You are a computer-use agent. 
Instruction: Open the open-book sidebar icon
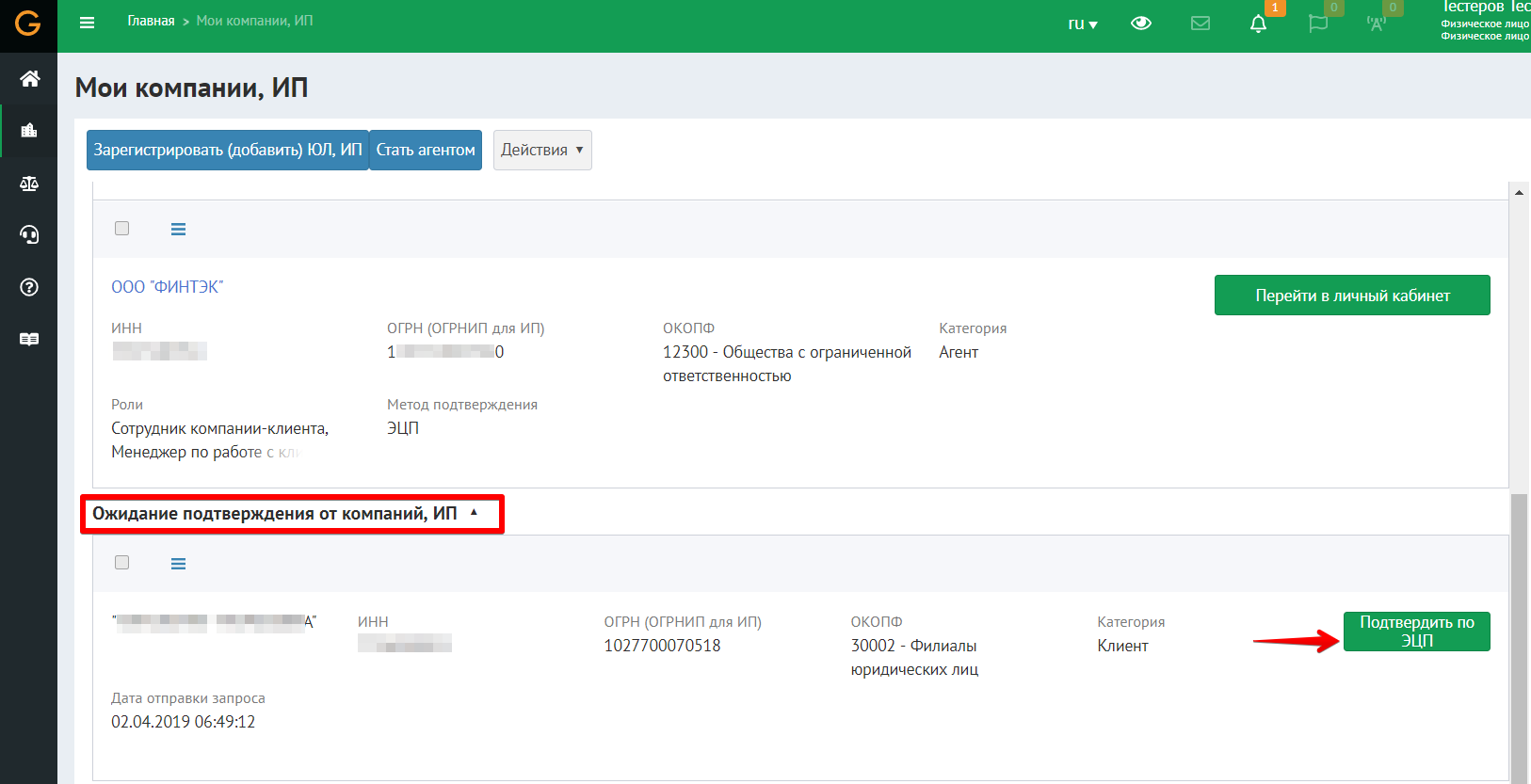point(29,339)
